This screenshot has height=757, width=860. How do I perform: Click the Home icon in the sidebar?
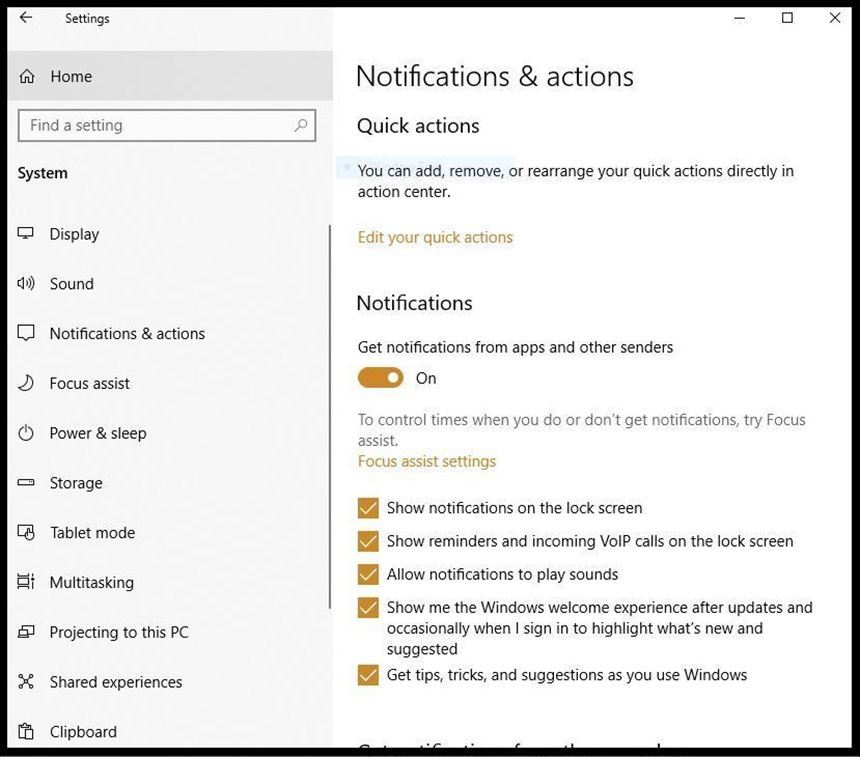[x=27, y=77]
